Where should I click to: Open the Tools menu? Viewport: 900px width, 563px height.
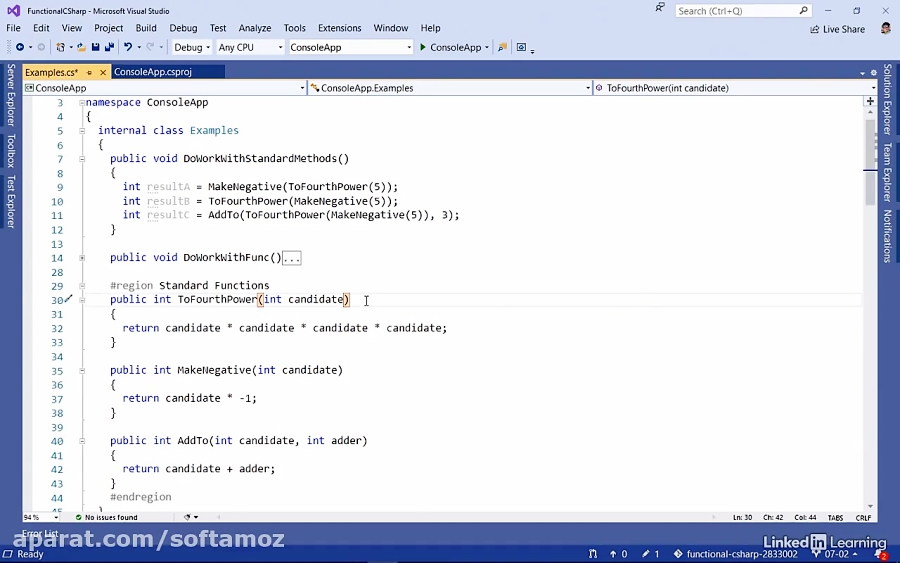point(294,28)
